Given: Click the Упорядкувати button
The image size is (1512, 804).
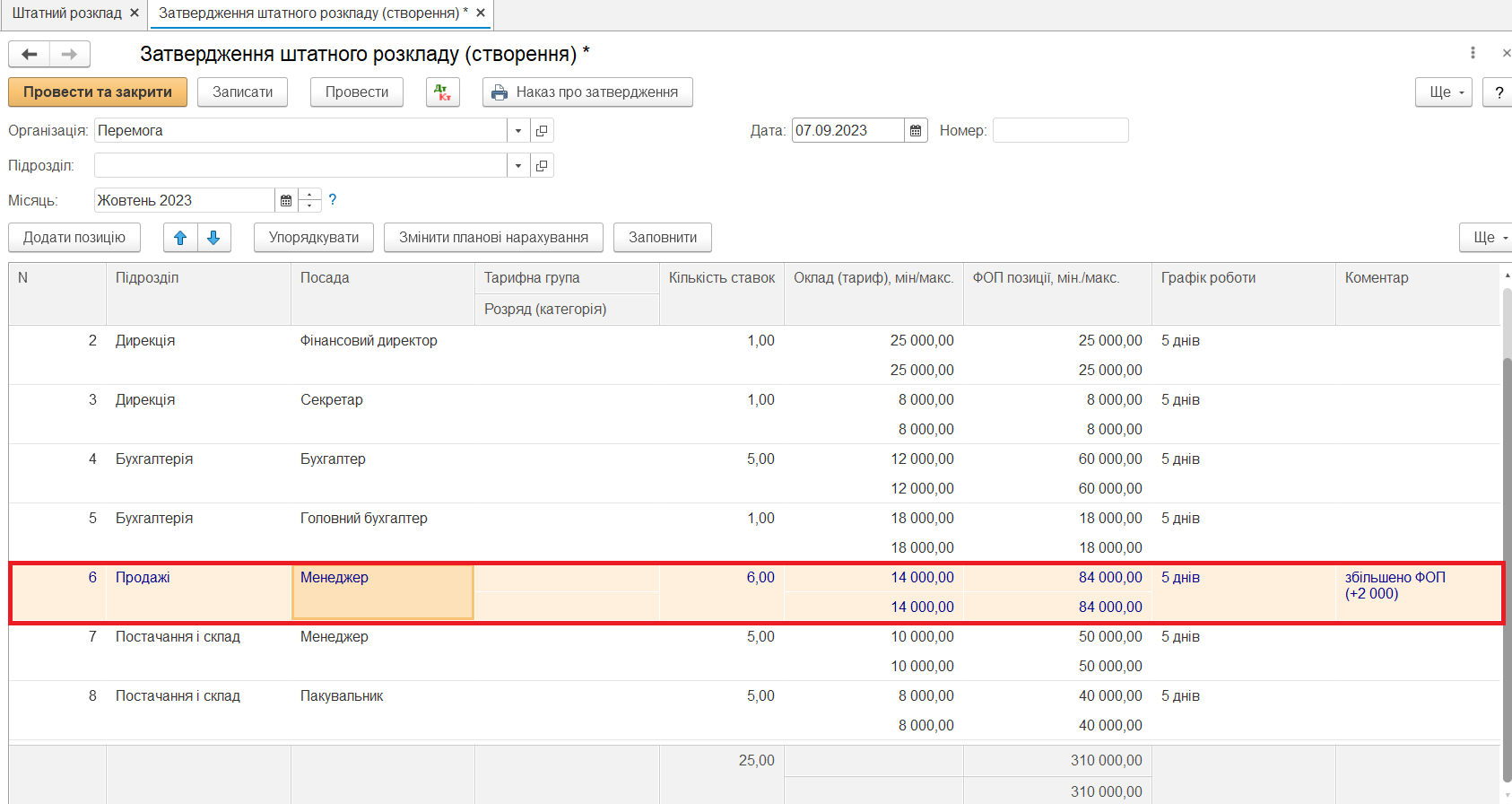Looking at the screenshot, I should click(314, 238).
